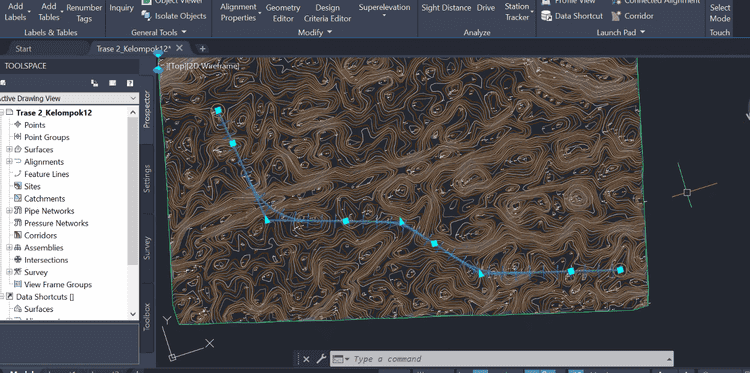Click the Isolate Objects icon
Screen dimensions: 750x373
point(146,16)
